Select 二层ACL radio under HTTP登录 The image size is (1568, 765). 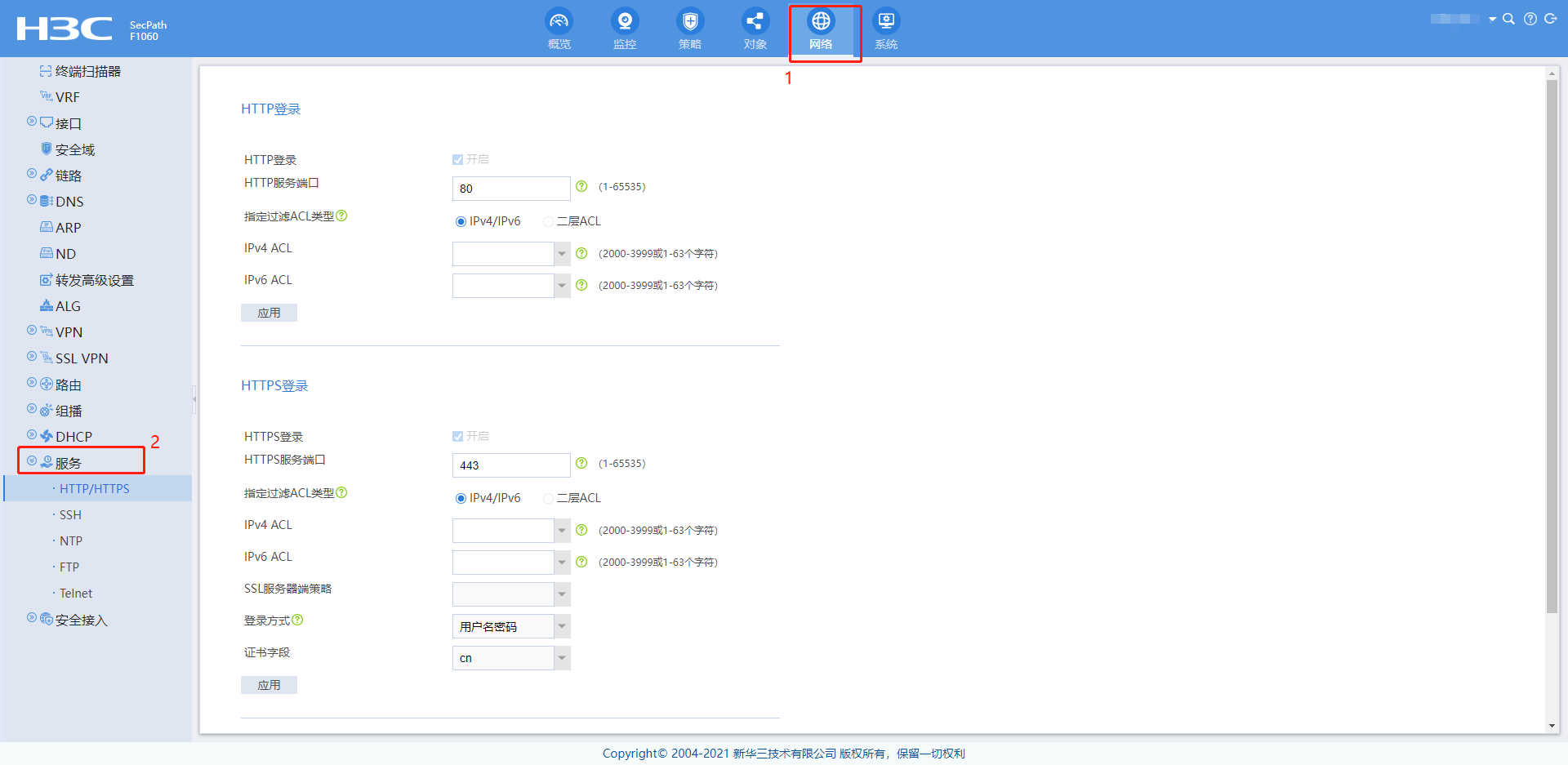coord(548,221)
